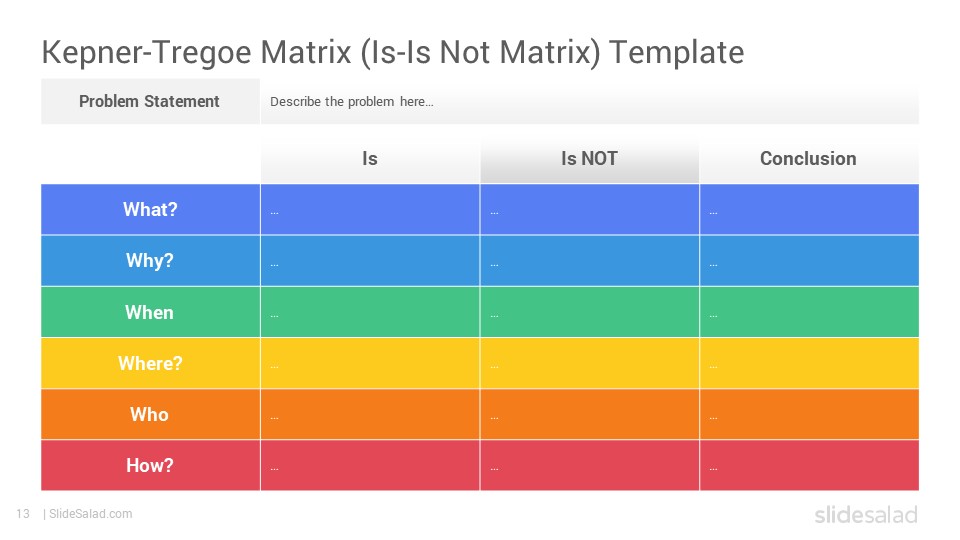Click the green 'When' row label

point(150,312)
